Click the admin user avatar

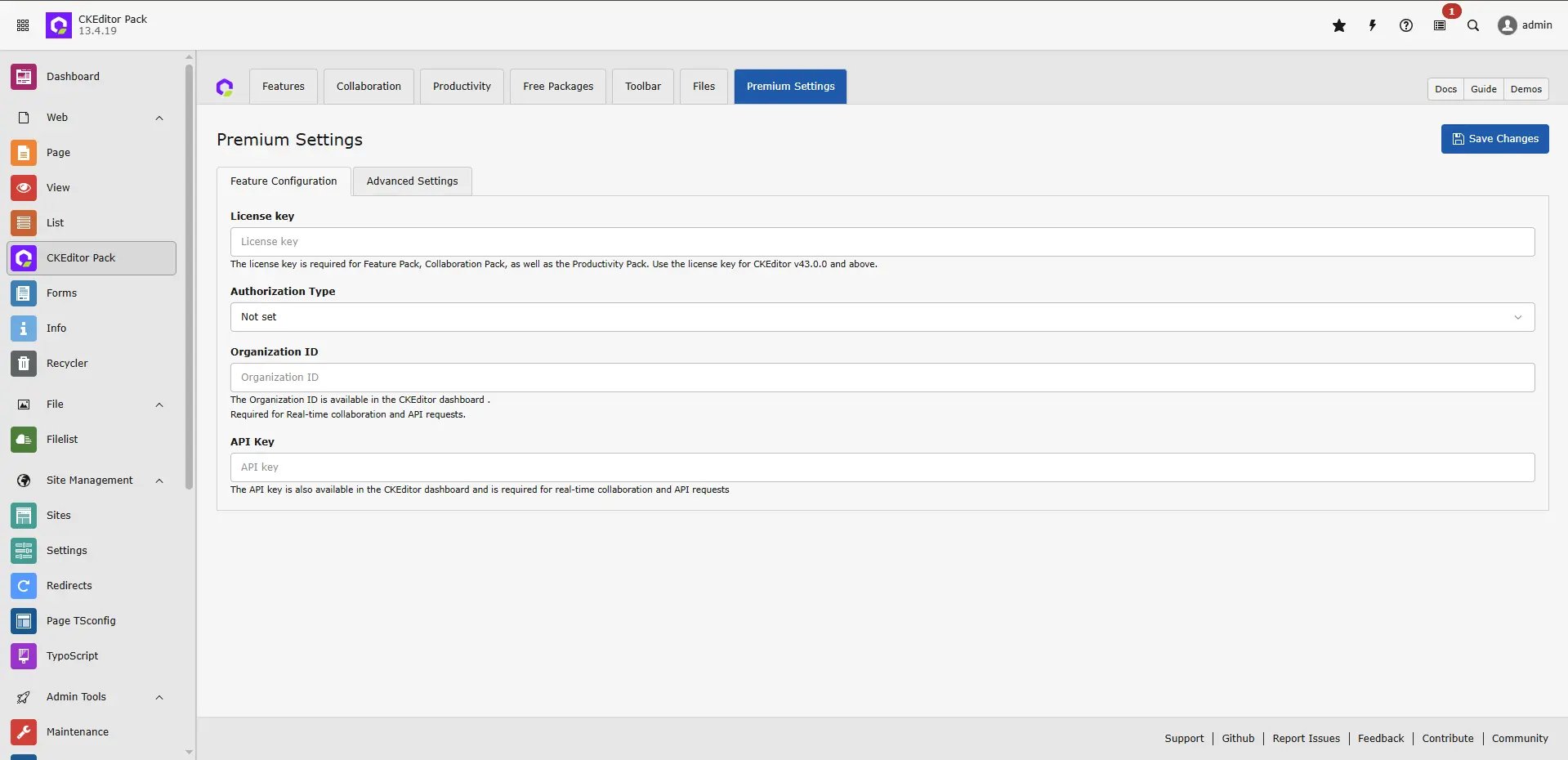[x=1508, y=25]
